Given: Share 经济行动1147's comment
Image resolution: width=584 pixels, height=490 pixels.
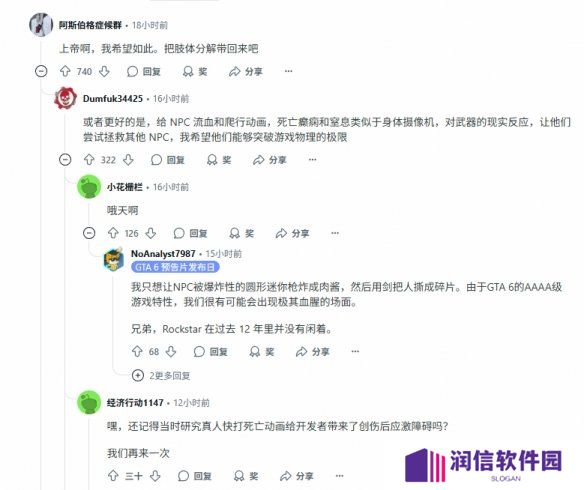Looking at the screenshot, I should pyautogui.click(x=297, y=475).
